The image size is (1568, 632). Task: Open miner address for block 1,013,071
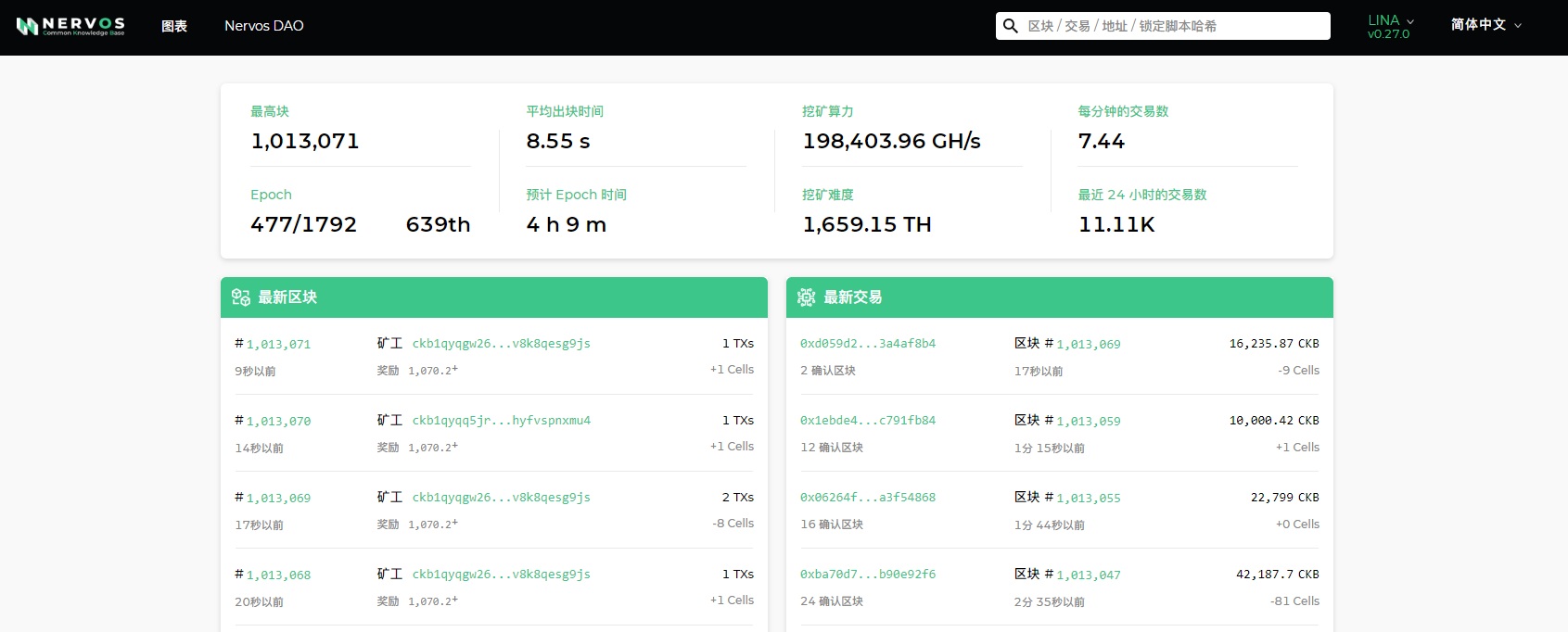tap(501, 344)
